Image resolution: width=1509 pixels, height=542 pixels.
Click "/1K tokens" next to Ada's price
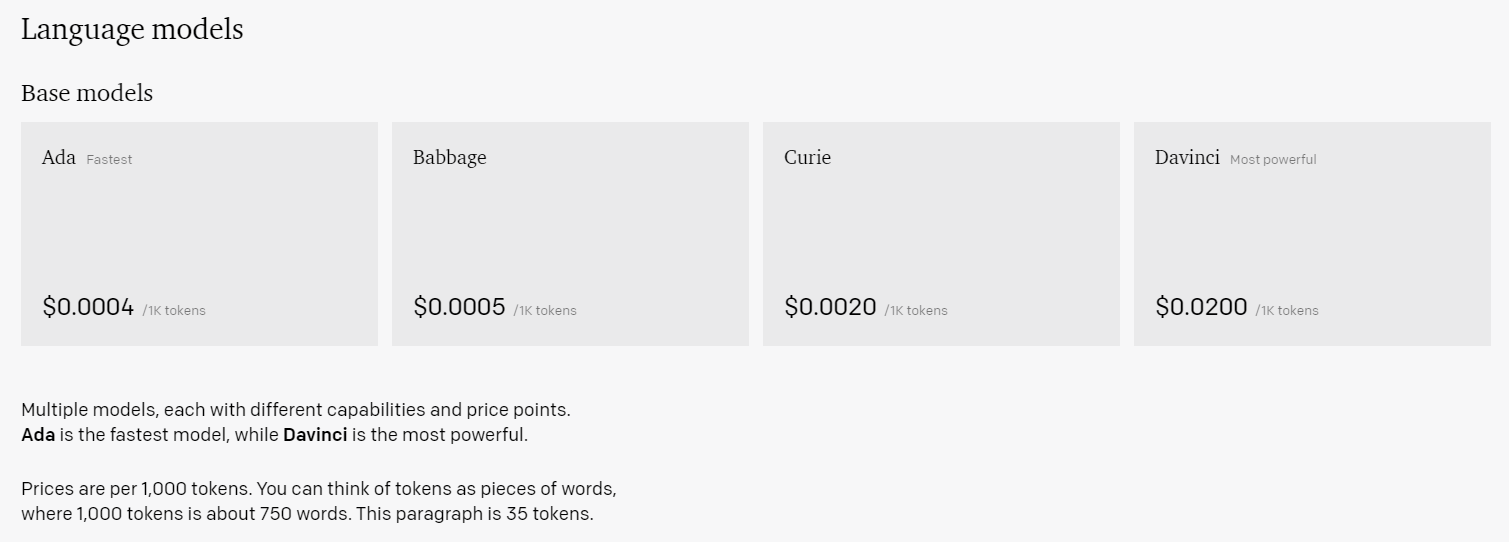coord(174,310)
